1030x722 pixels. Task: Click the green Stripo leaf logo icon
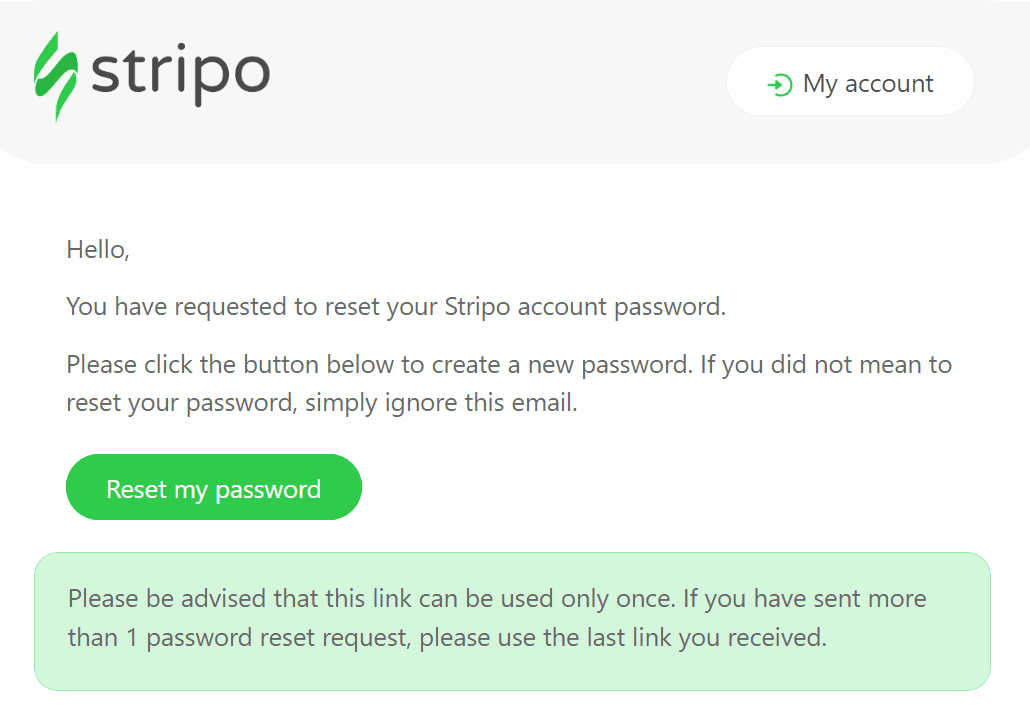click(56, 77)
